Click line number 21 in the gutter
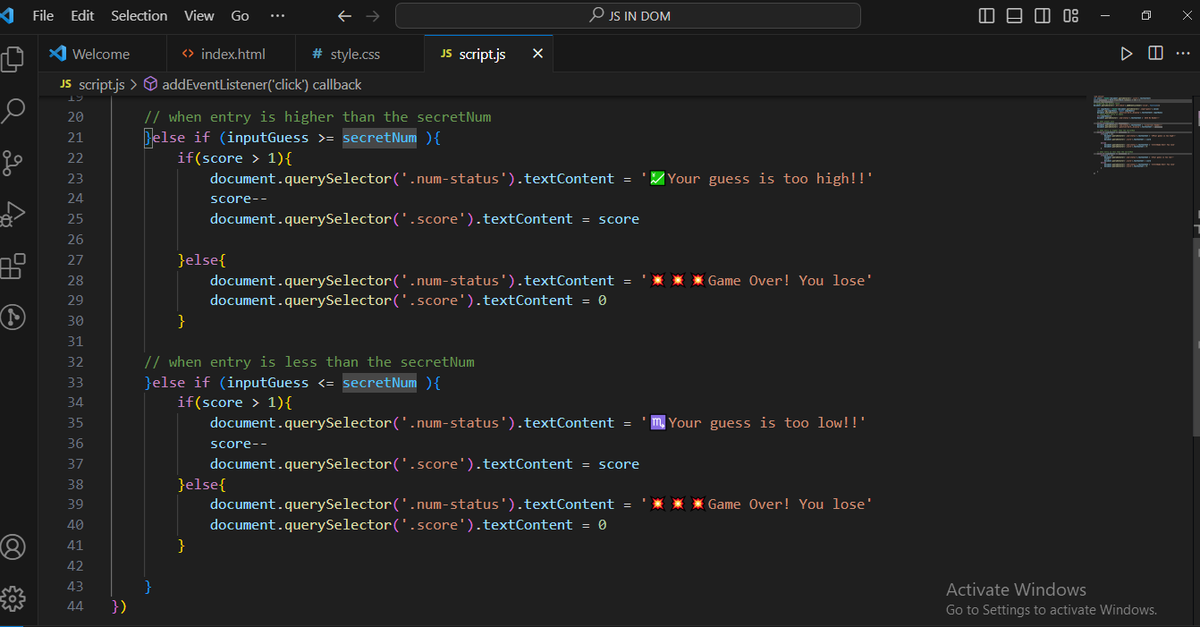 [76, 137]
